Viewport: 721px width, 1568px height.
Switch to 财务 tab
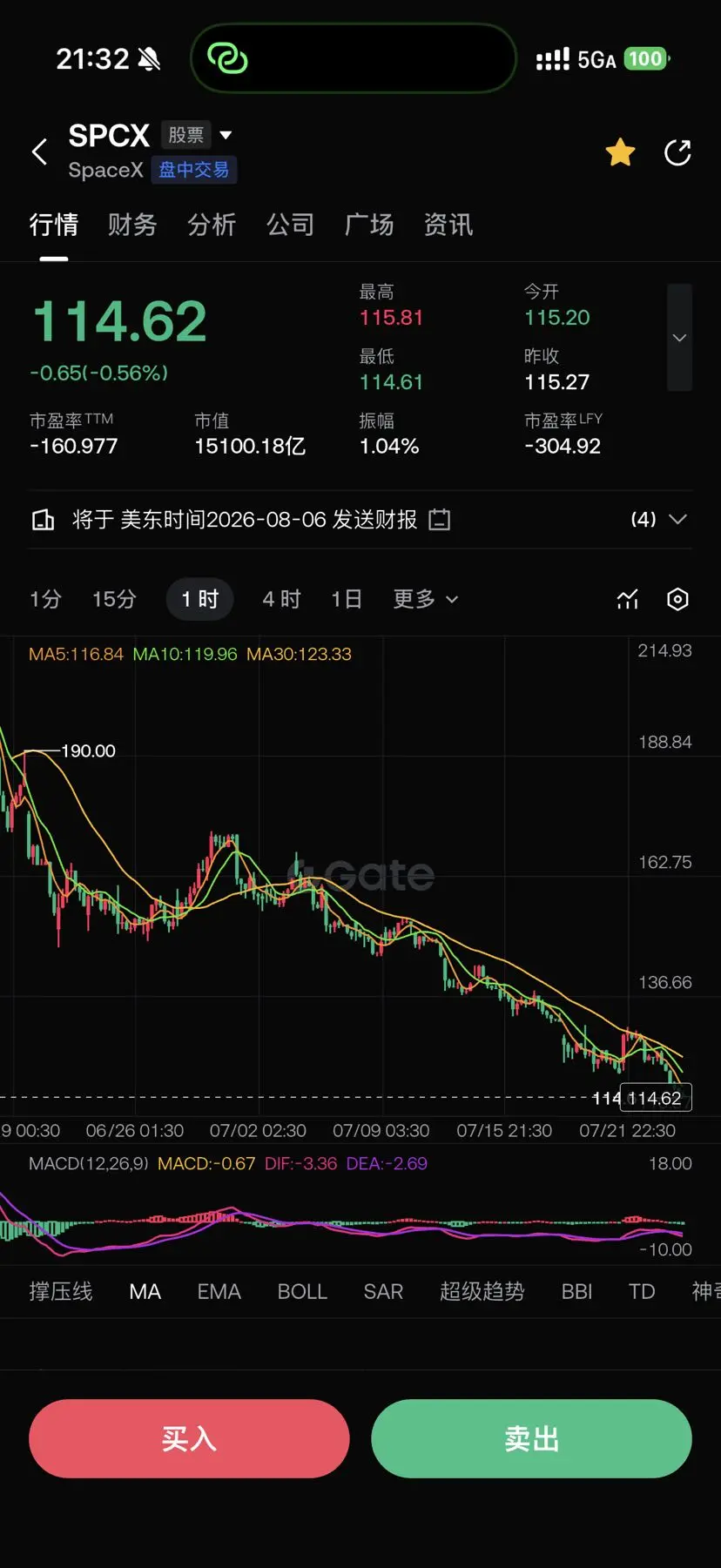tap(132, 225)
